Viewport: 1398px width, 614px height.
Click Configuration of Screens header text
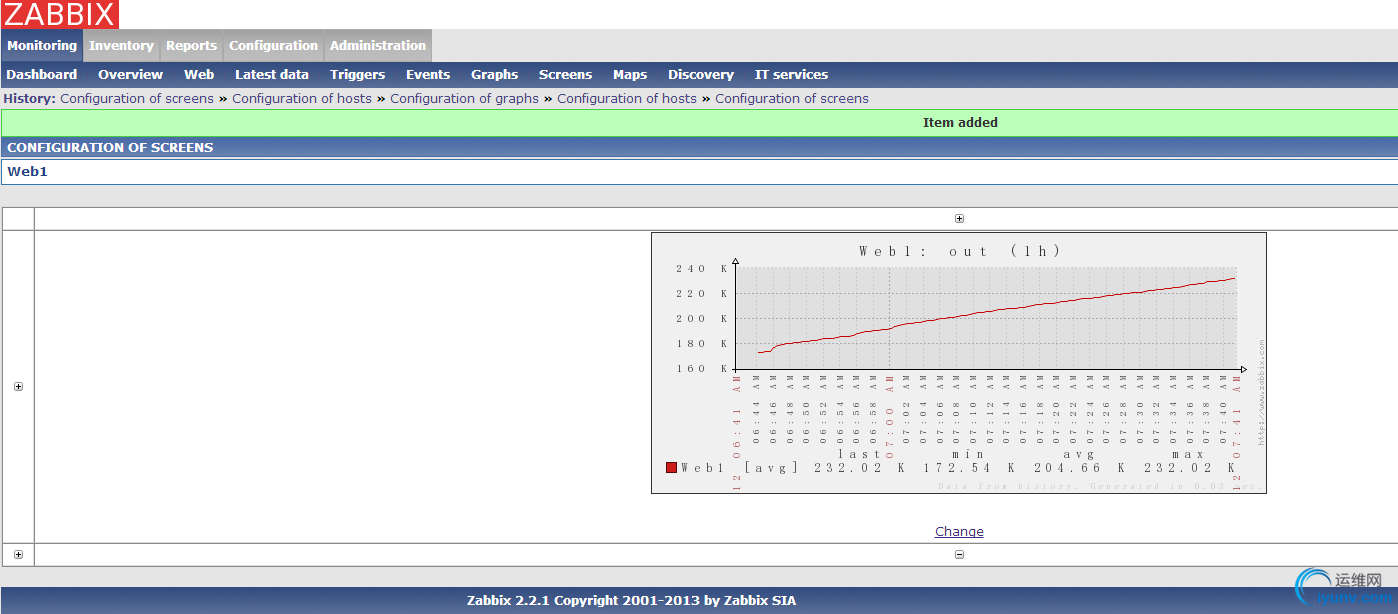click(110, 148)
